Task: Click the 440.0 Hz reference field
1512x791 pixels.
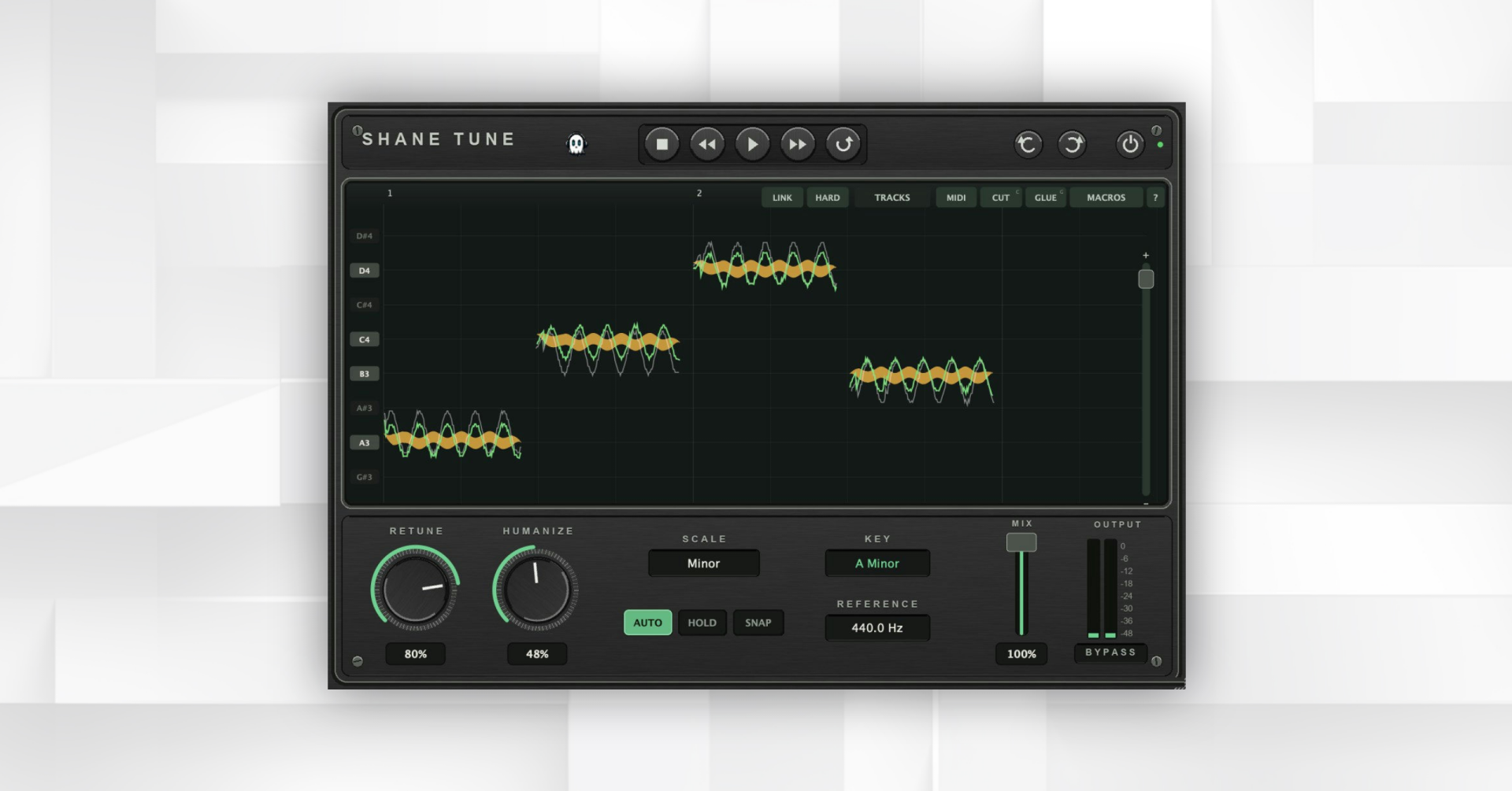Action: point(877,628)
